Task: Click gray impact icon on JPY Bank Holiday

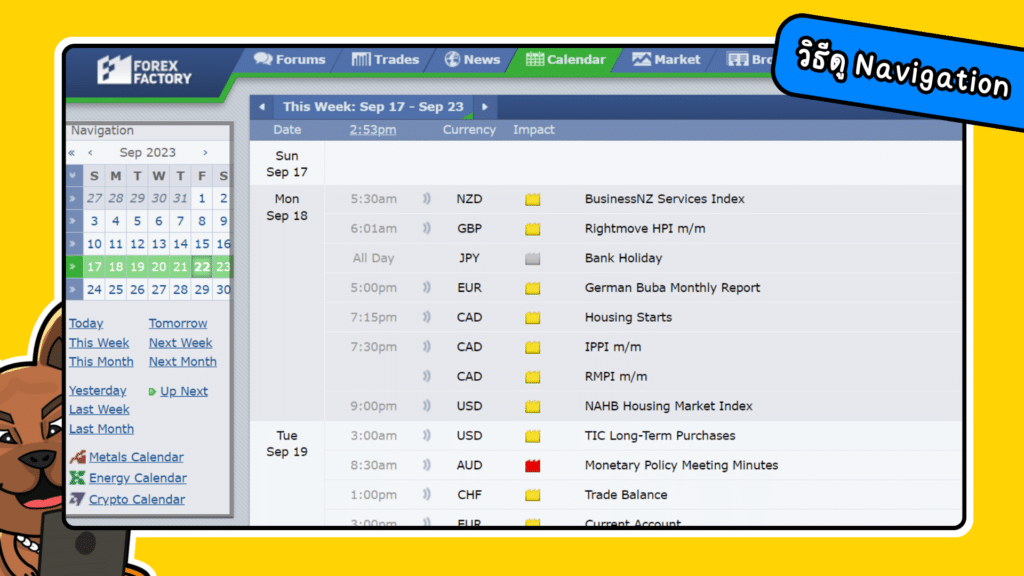Action: [x=531, y=258]
